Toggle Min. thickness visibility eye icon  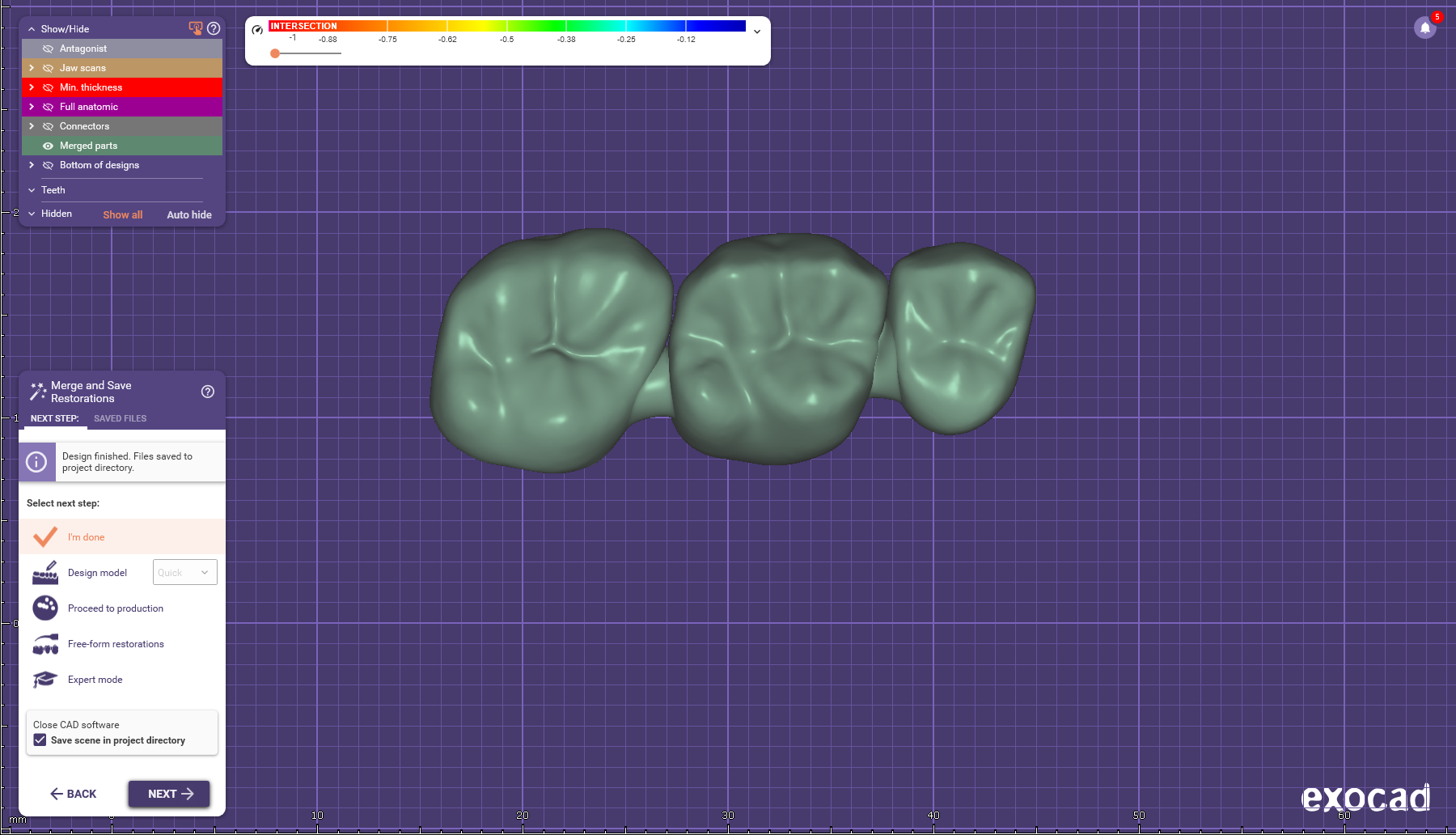[x=48, y=87]
